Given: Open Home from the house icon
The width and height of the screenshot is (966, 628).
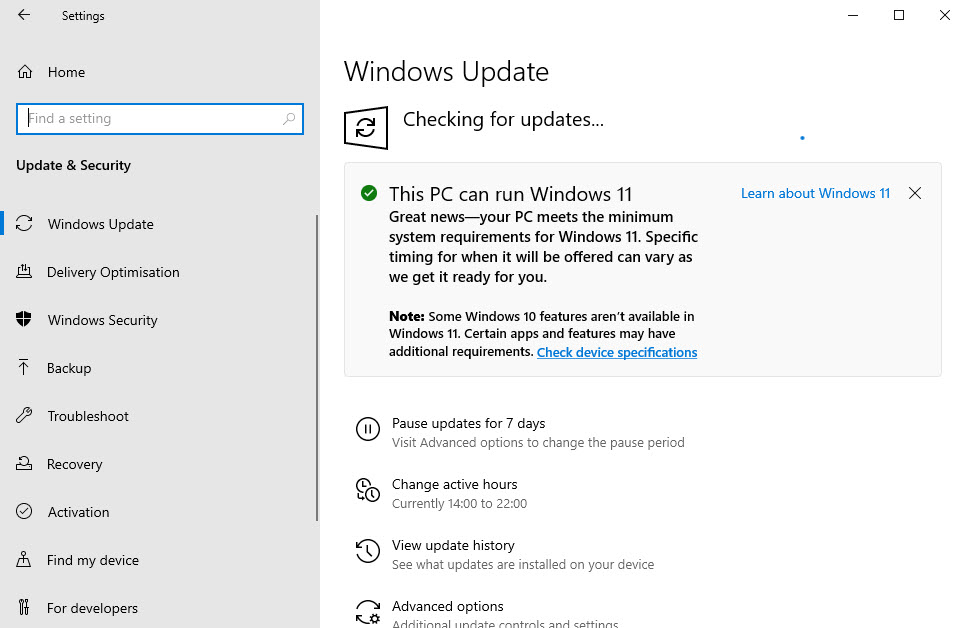Looking at the screenshot, I should 25,72.
